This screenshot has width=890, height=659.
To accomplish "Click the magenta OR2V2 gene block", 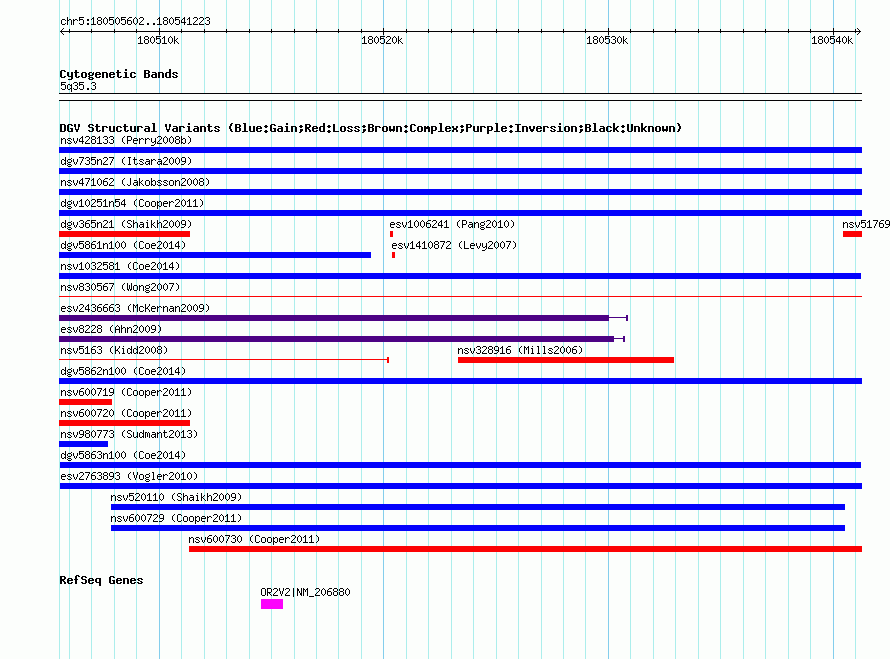I will [x=272, y=604].
